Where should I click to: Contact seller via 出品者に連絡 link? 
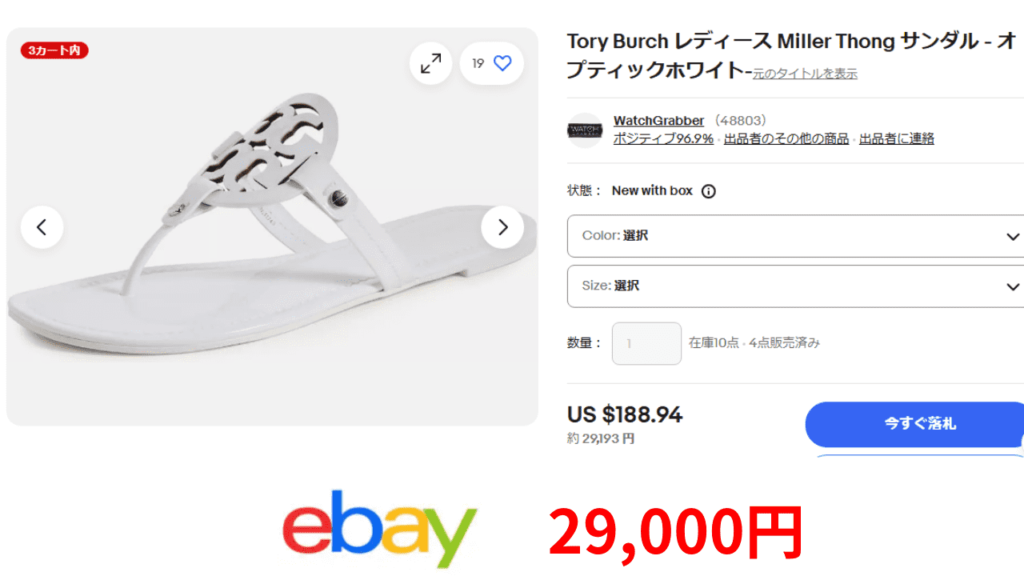(x=896, y=138)
